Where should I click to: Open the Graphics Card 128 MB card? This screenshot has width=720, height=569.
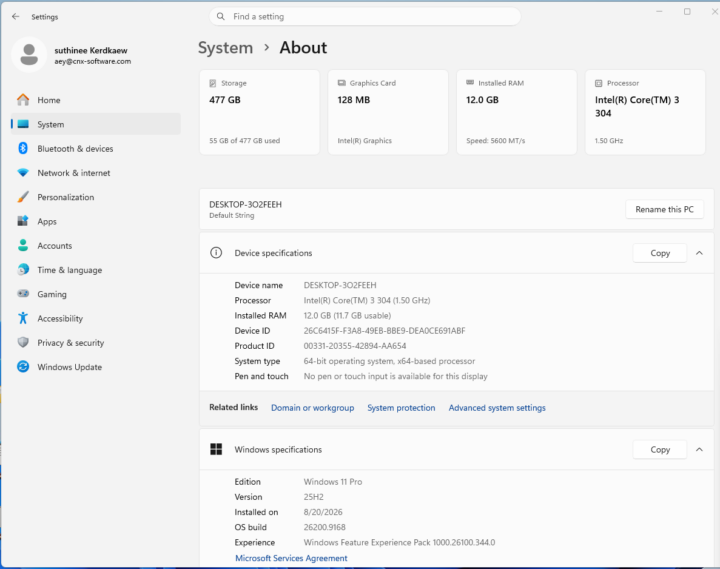pos(388,112)
